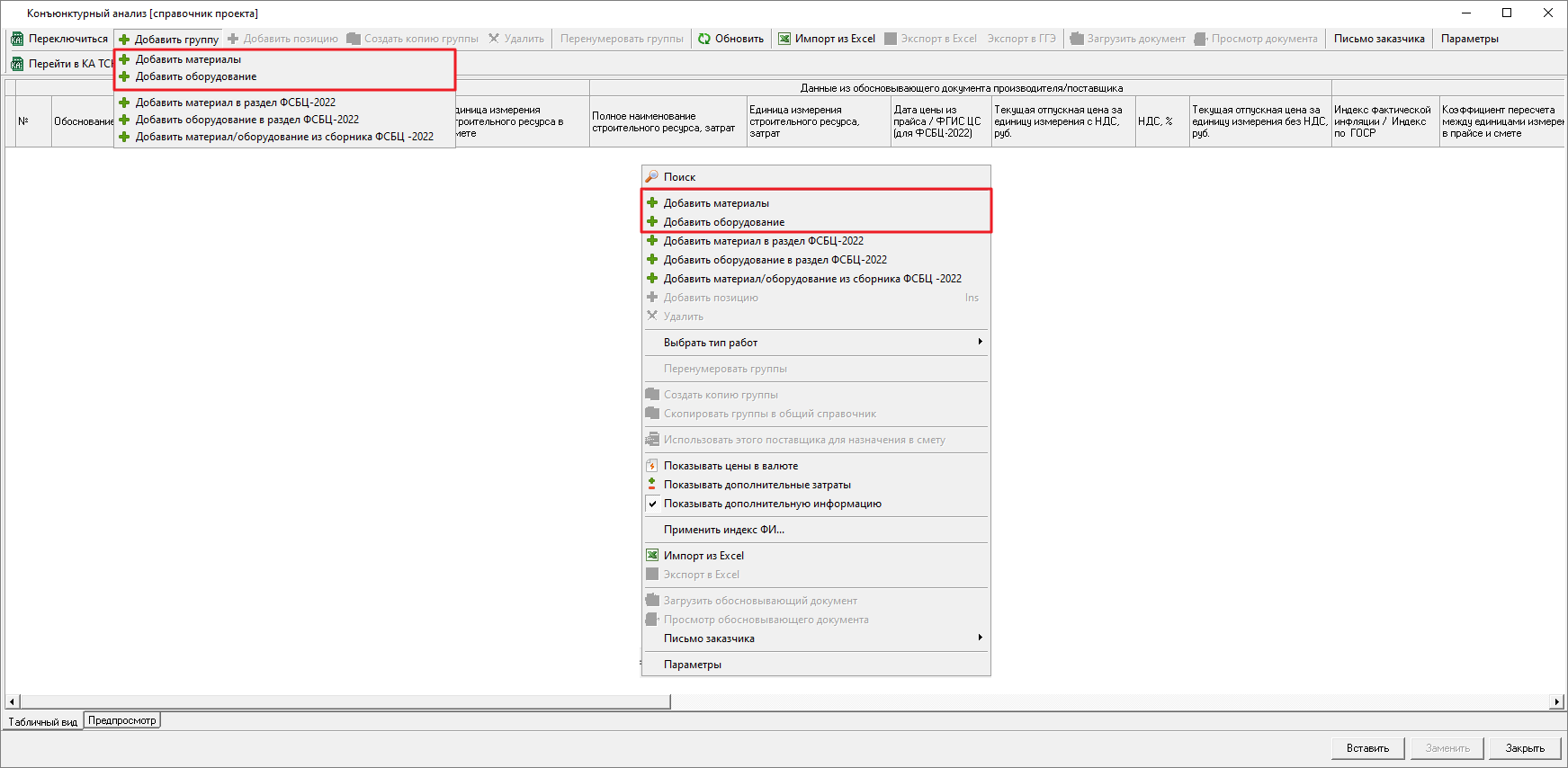Click Excel icon for Импорт из Excel in context menu
Viewport: 1568px width, 768px height.
click(652, 556)
